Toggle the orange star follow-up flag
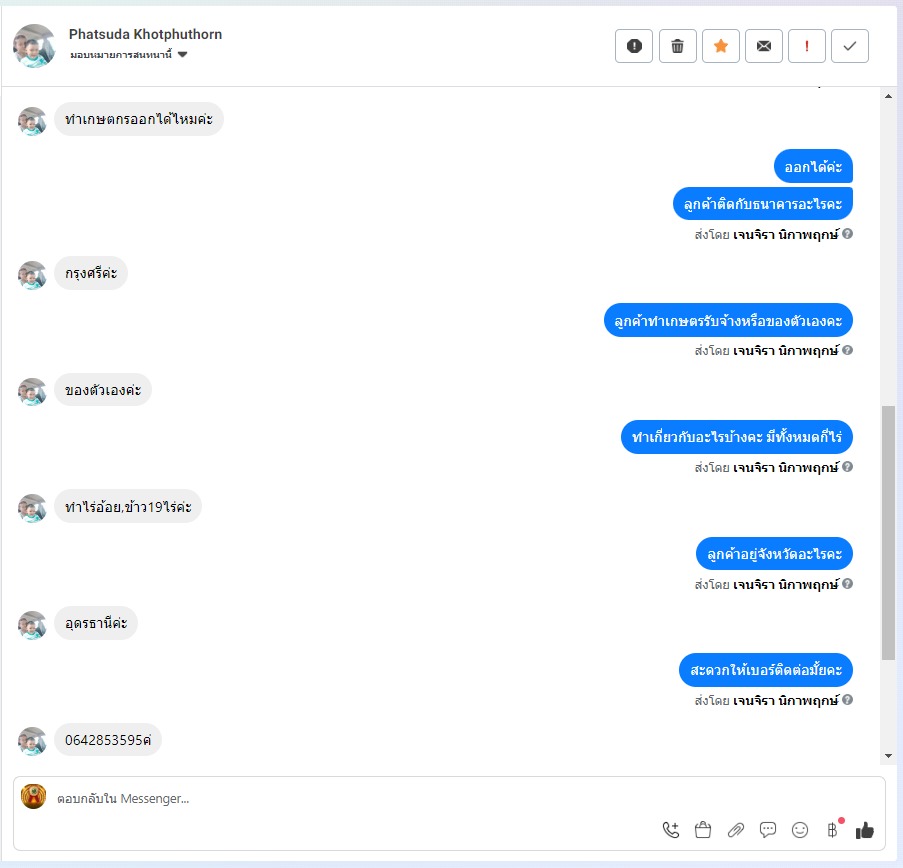The width and height of the screenshot is (903, 868). (720, 46)
